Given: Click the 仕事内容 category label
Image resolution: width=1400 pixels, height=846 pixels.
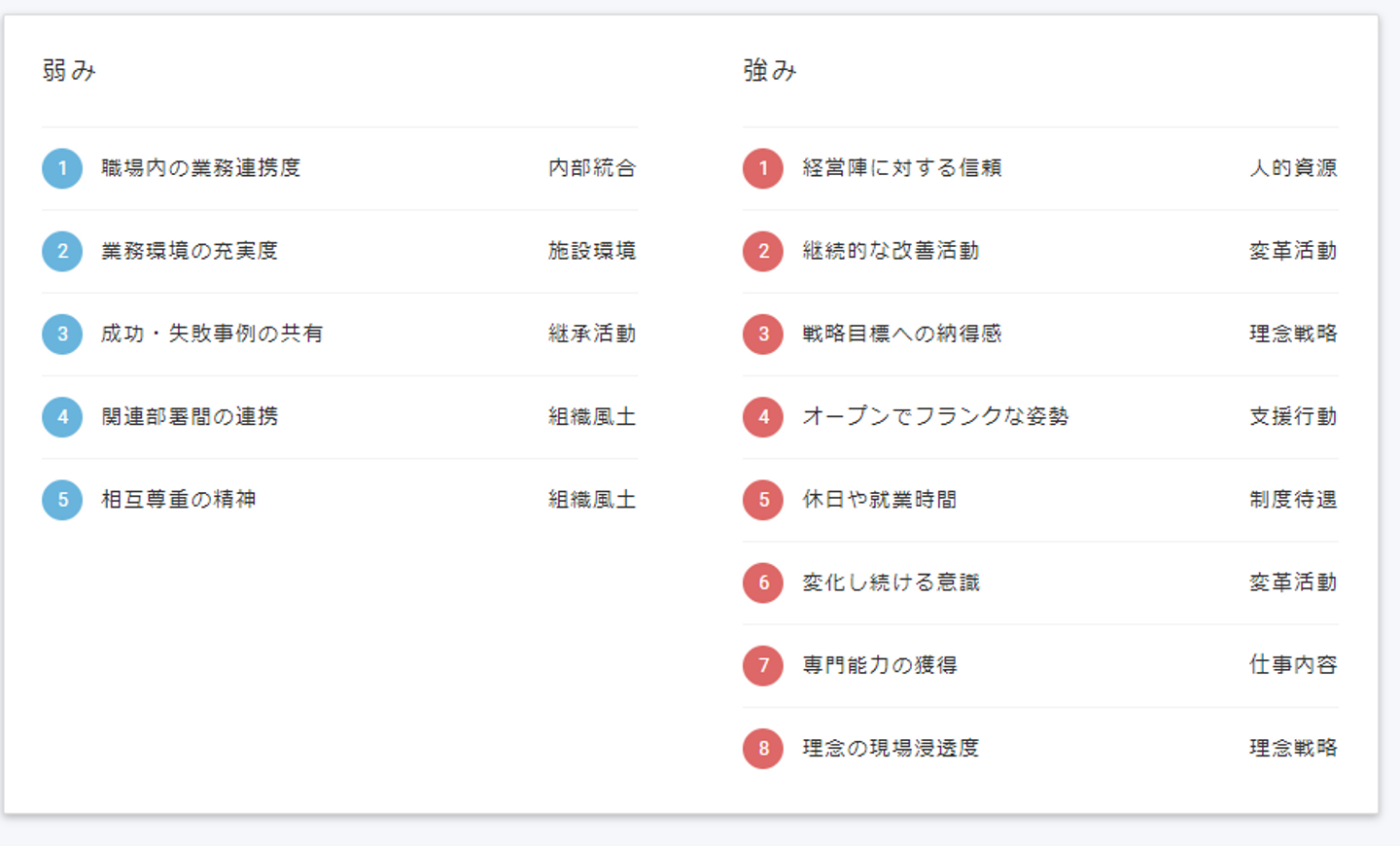Looking at the screenshot, I should [x=1293, y=665].
